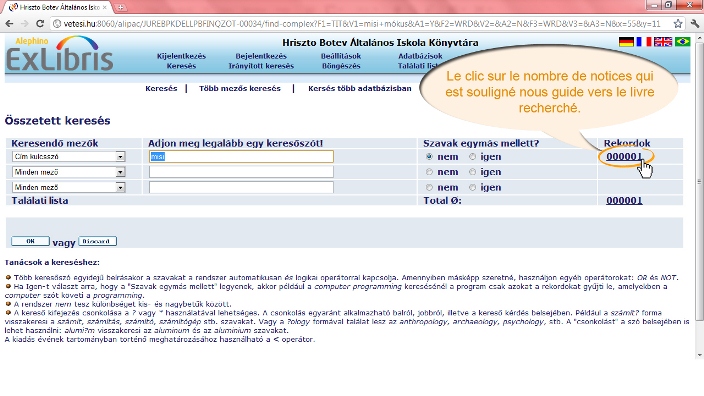The width and height of the screenshot is (704, 396).
Task: Select 'Kersés több adatbázisban' link
Action: (x=360, y=88)
